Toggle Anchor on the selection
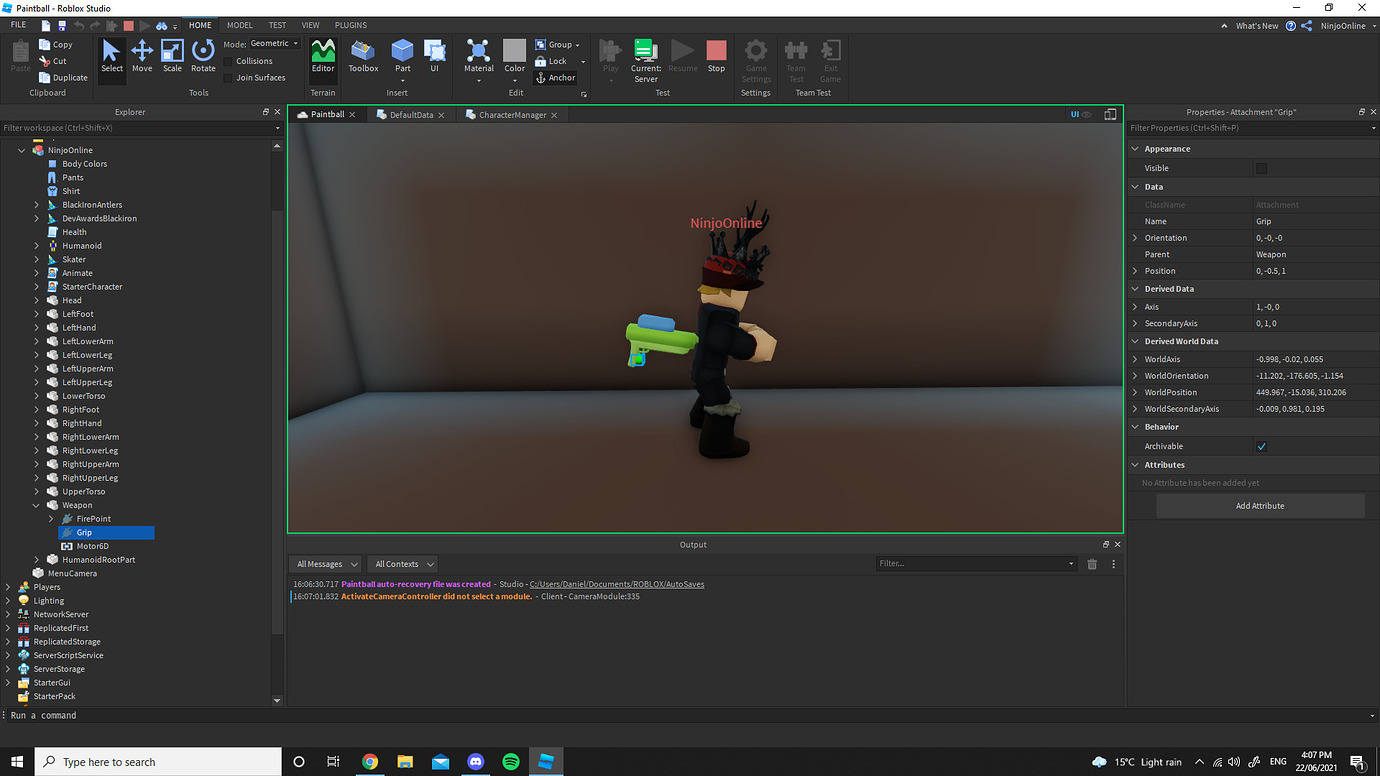Screen dimensions: 1380x776 pyautogui.click(x=555, y=77)
